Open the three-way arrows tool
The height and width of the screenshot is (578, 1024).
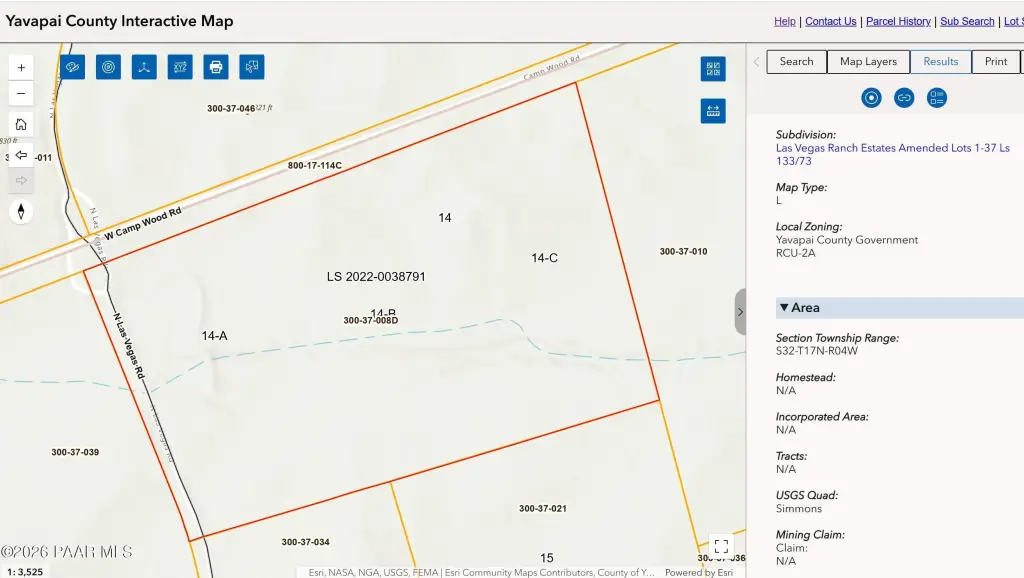pyautogui.click(x=144, y=67)
